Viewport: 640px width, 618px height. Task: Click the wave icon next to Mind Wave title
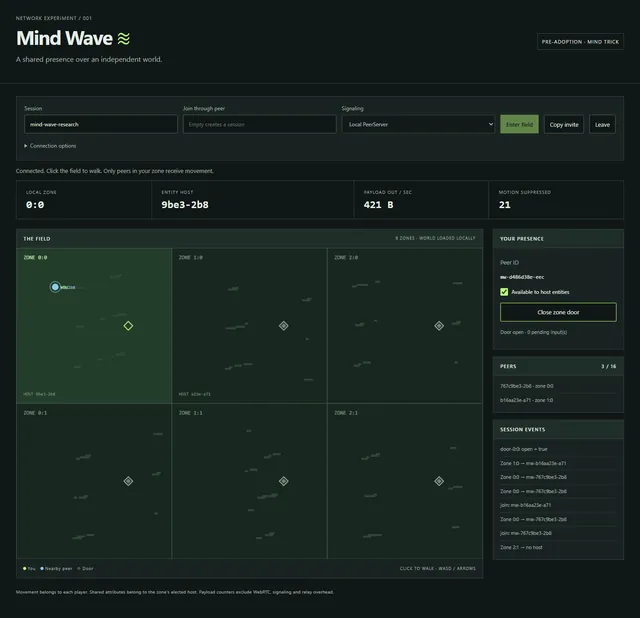[x=124, y=39]
